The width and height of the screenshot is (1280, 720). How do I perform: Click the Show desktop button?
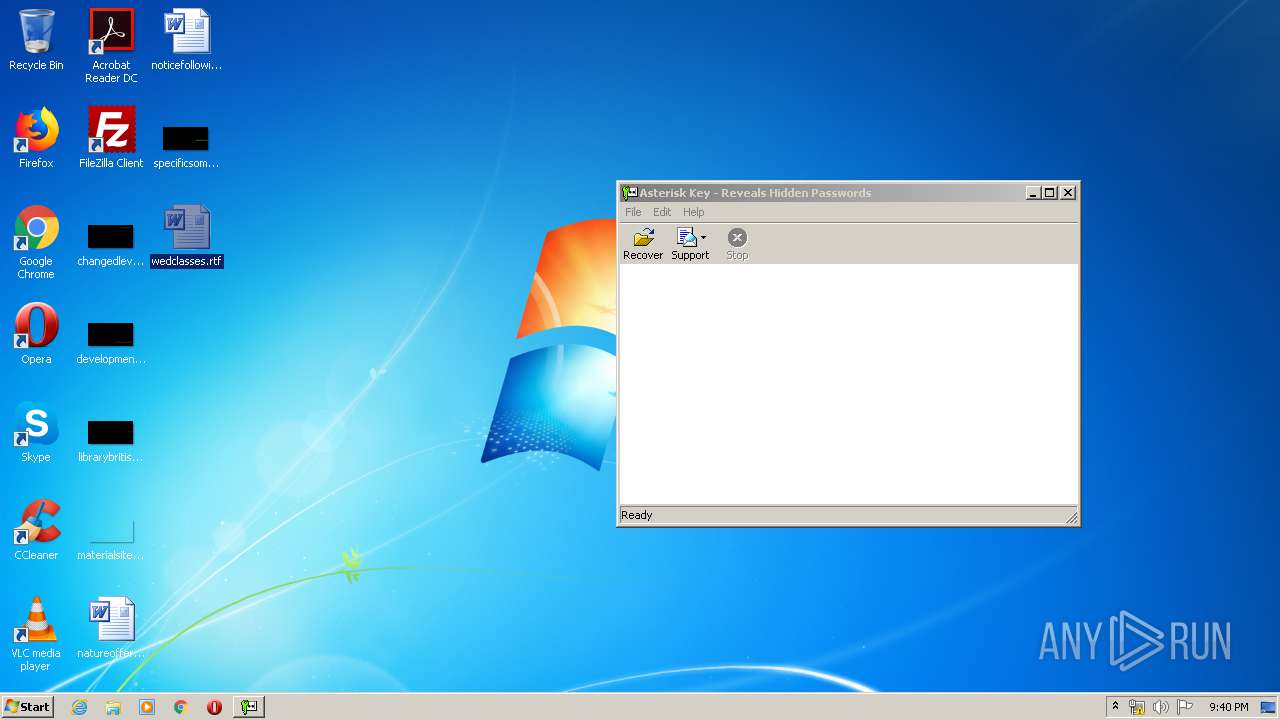[1268, 707]
